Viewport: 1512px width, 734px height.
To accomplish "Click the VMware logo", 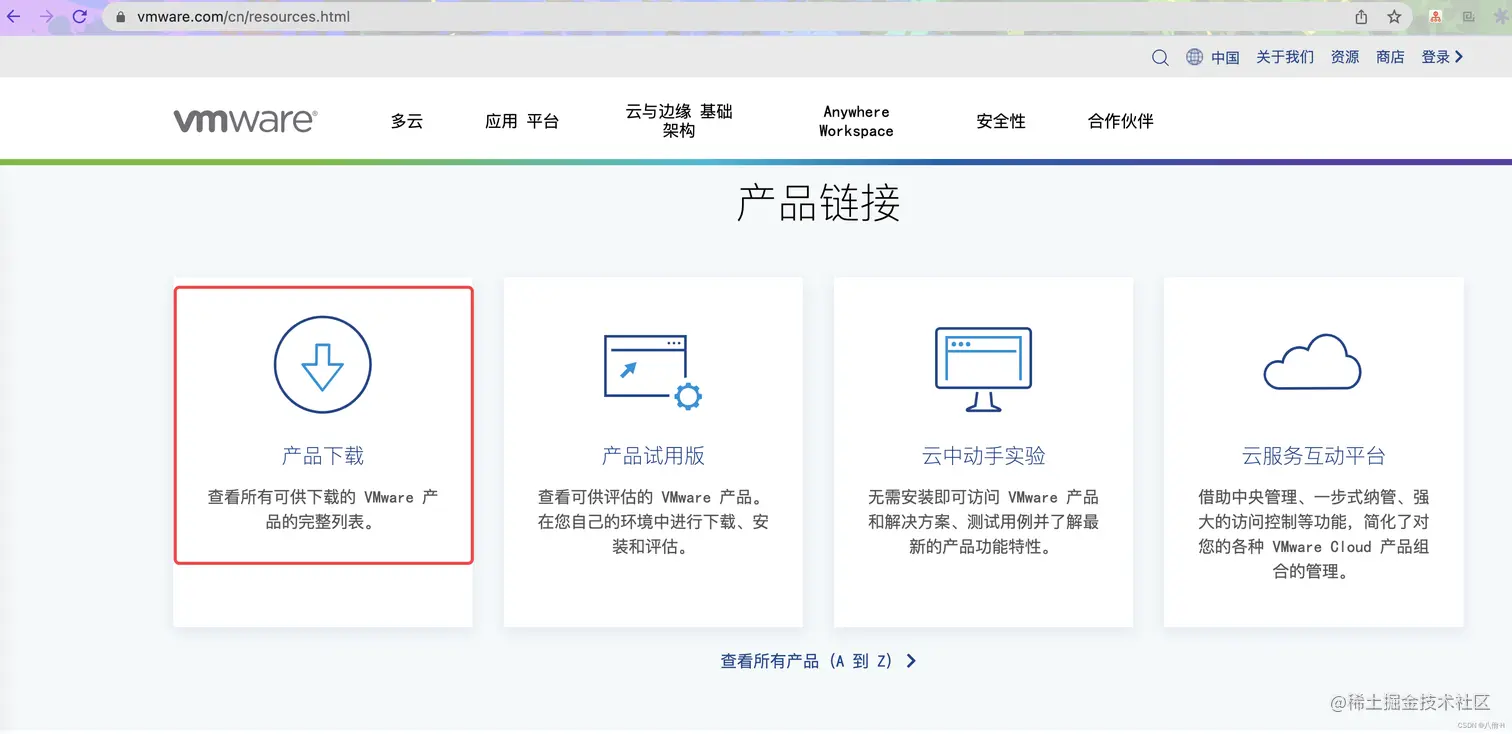I will coord(245,121).
